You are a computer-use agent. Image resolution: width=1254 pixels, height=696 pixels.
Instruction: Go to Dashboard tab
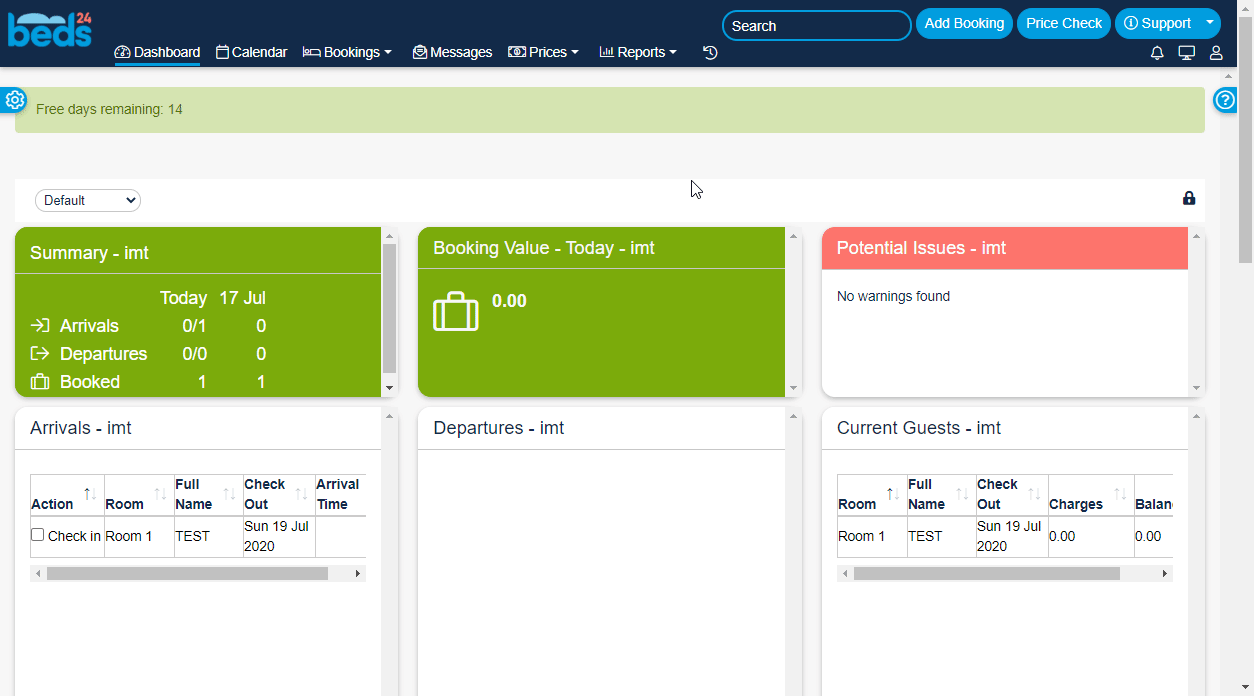pos(157,52)
